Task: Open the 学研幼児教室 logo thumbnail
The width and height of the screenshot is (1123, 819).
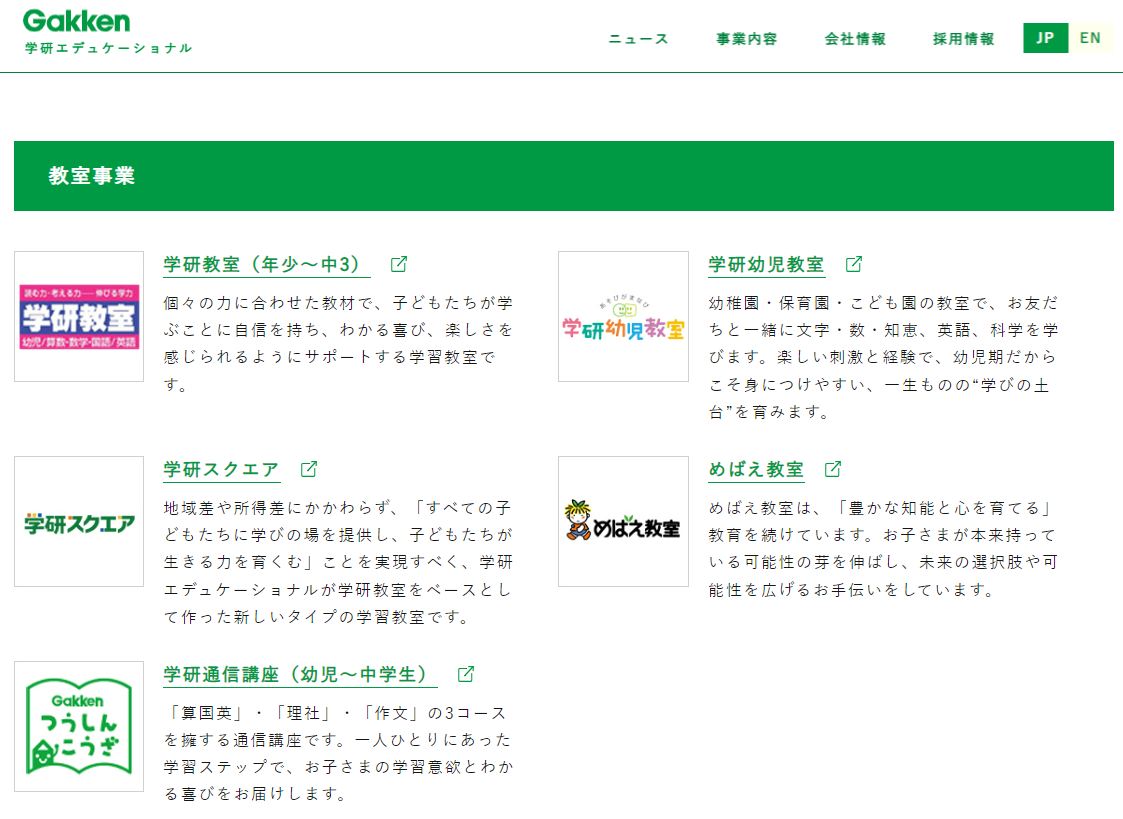Action: 623,316
